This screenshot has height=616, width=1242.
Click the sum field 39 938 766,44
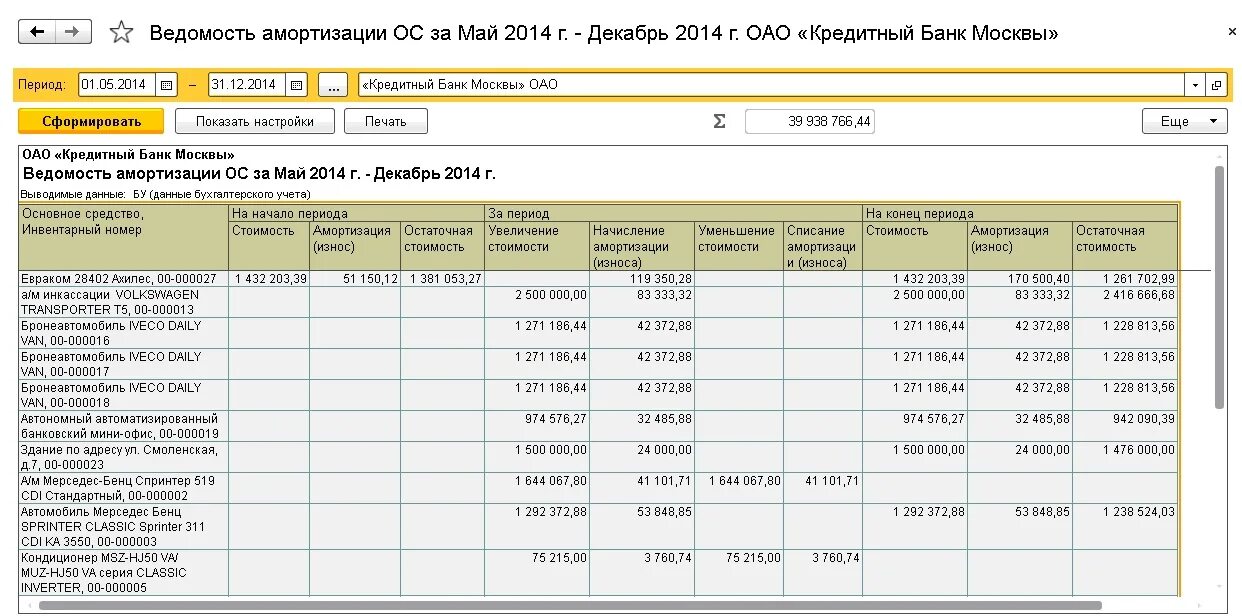(810, 121)
